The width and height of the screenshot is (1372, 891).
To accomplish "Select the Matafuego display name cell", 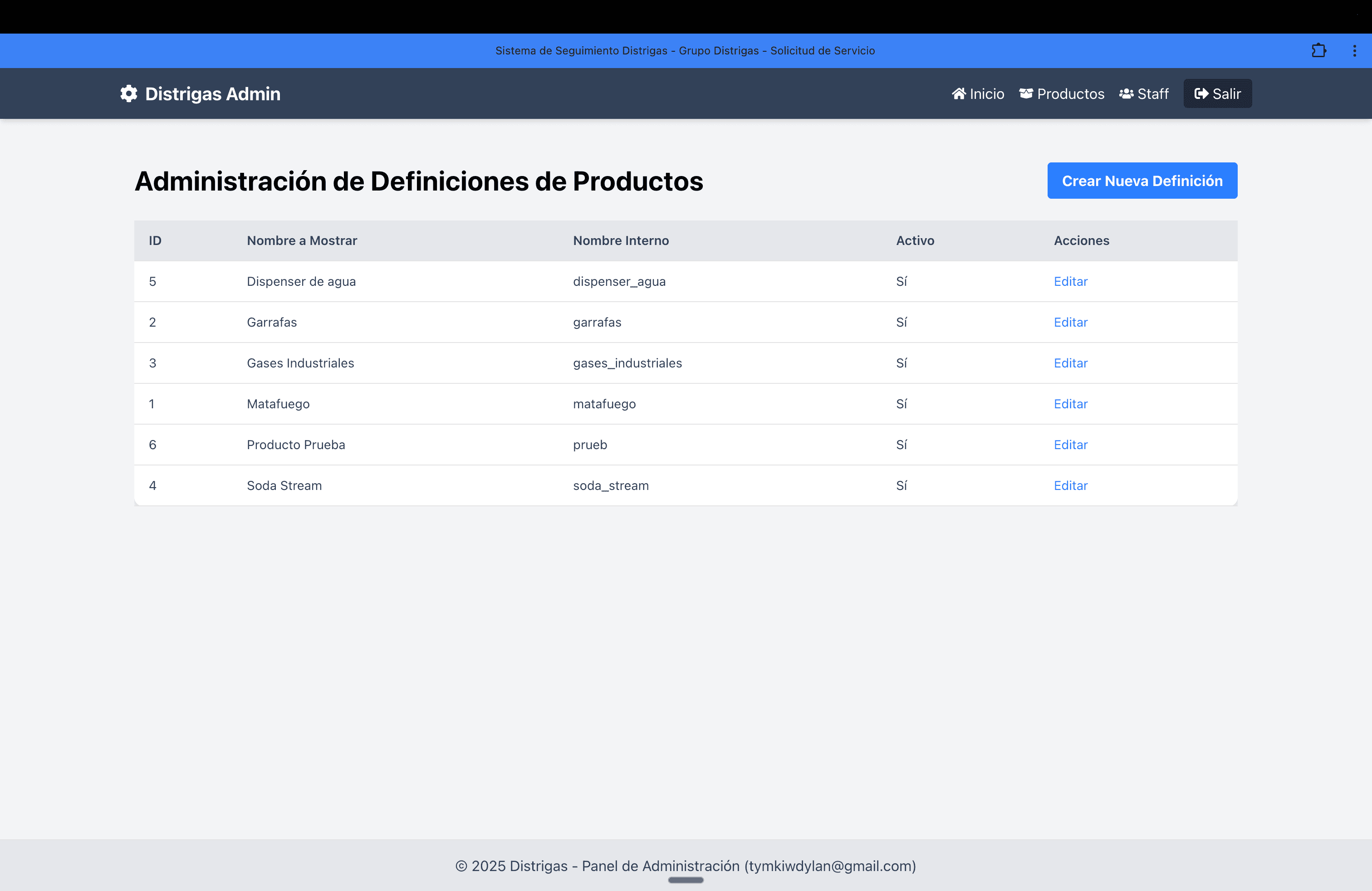I will point(279,404).
